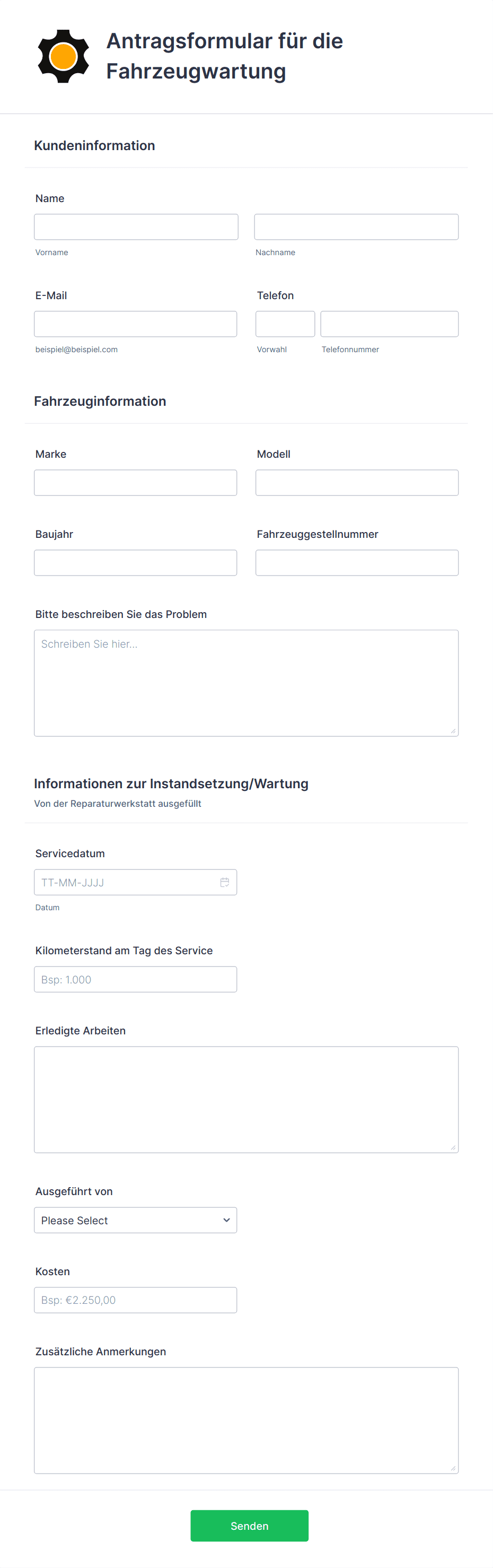Click the Fahrzeuggestellnummer field
This screenshot has height=1568, width=493.
pyautogui.click(x=357, y=562)
